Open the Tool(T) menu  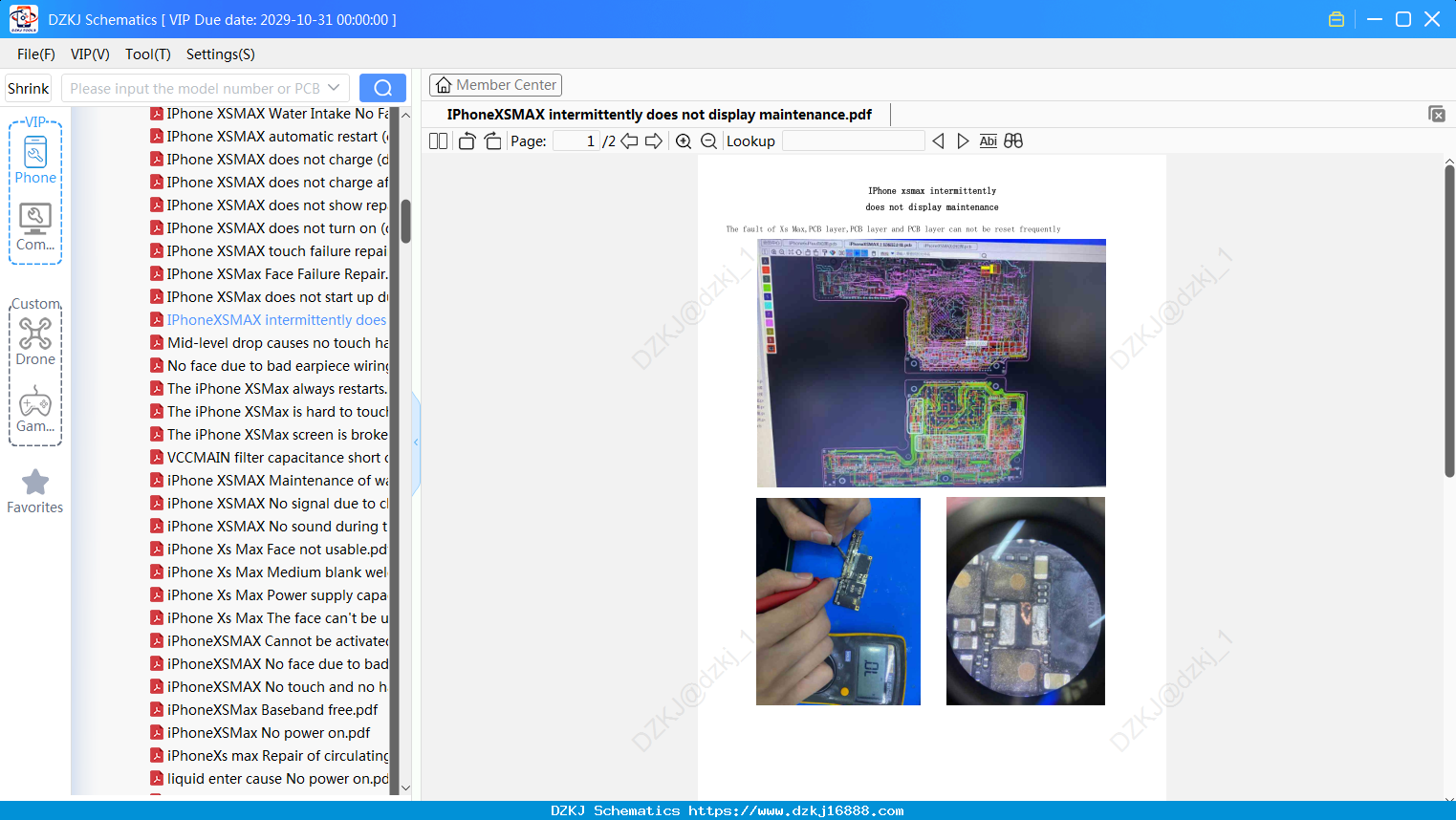[x=148, y=54]
